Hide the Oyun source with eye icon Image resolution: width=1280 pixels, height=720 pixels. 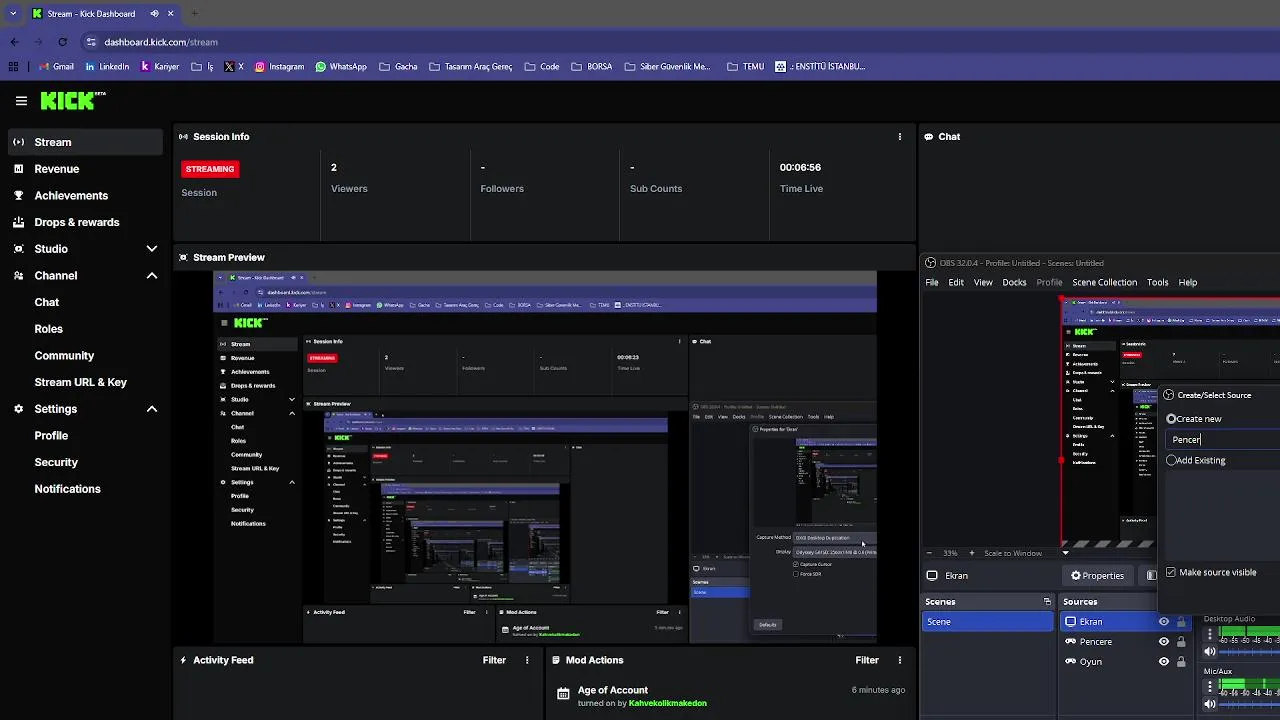tap(1164, 662)
